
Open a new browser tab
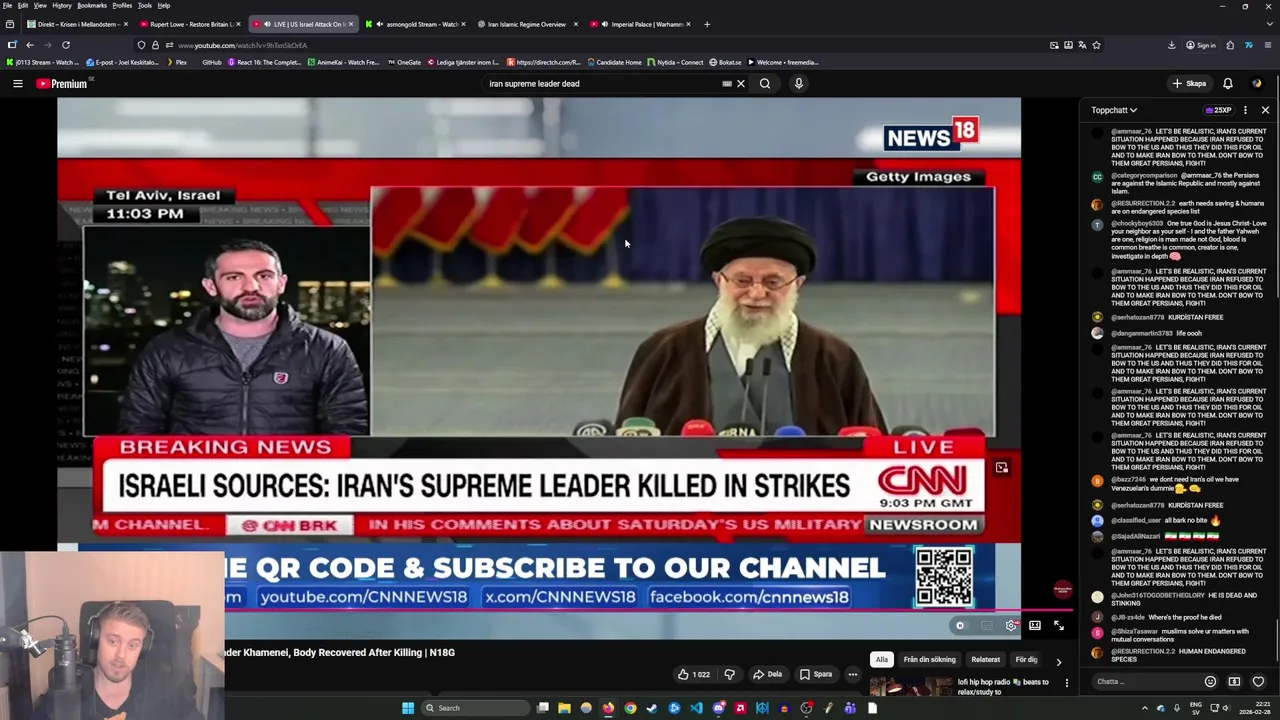pyautogui.click(x=707, y=24)
